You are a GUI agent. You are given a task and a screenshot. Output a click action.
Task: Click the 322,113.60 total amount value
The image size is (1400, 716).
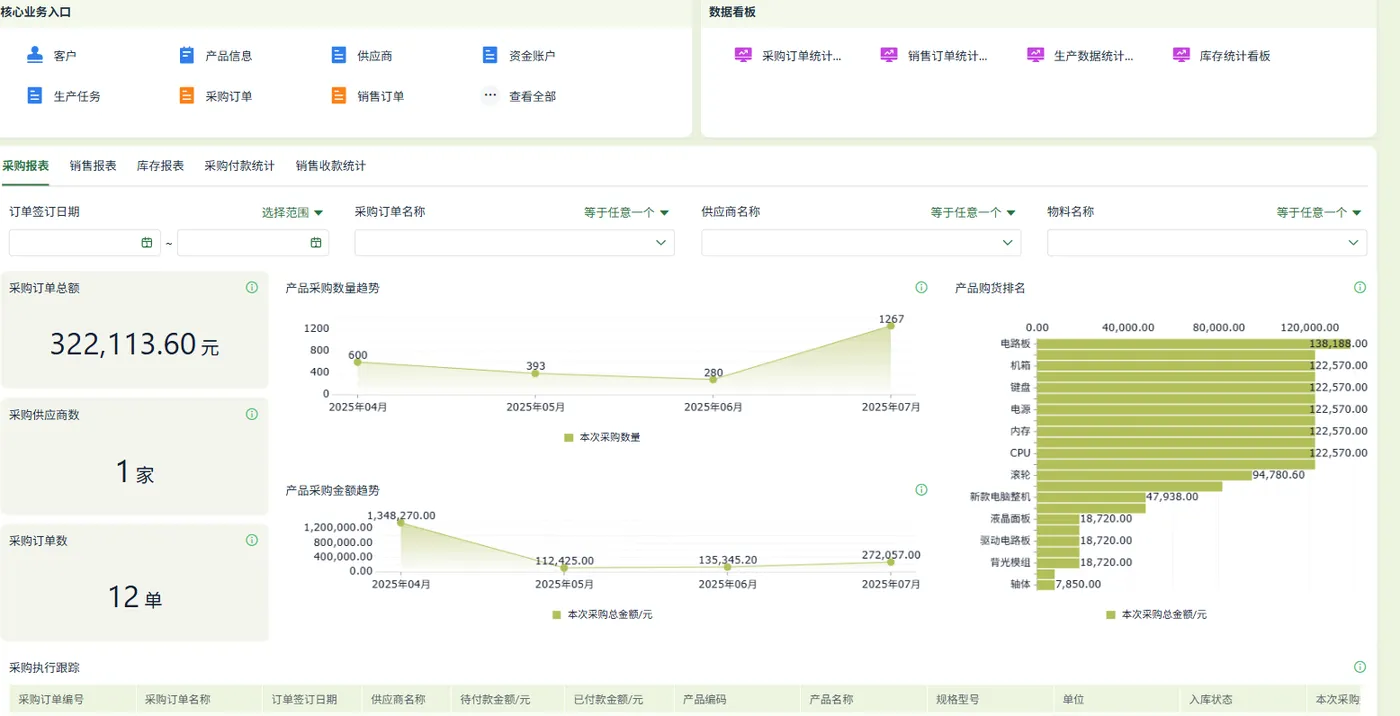click(123, 344)
